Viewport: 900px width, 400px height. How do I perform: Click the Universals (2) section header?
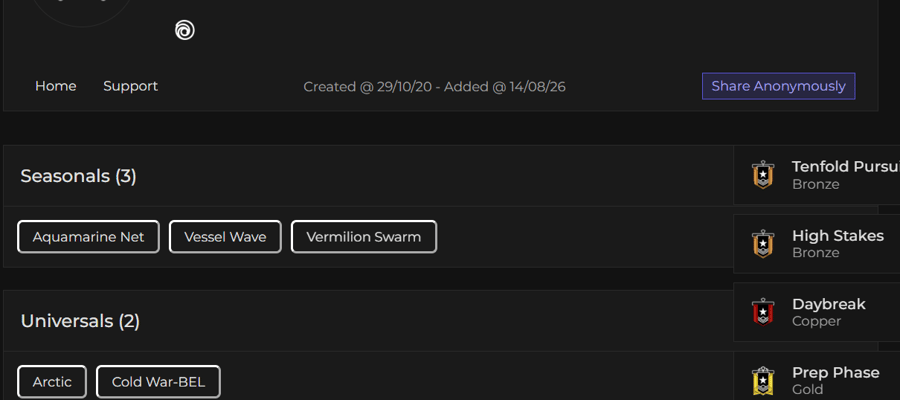tap(80, 321)
